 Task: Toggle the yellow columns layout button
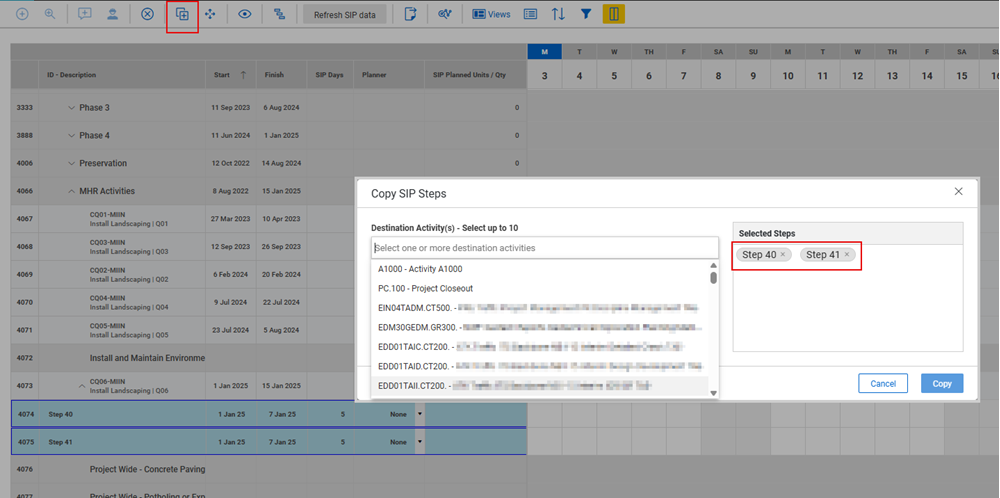pos(614,15)
